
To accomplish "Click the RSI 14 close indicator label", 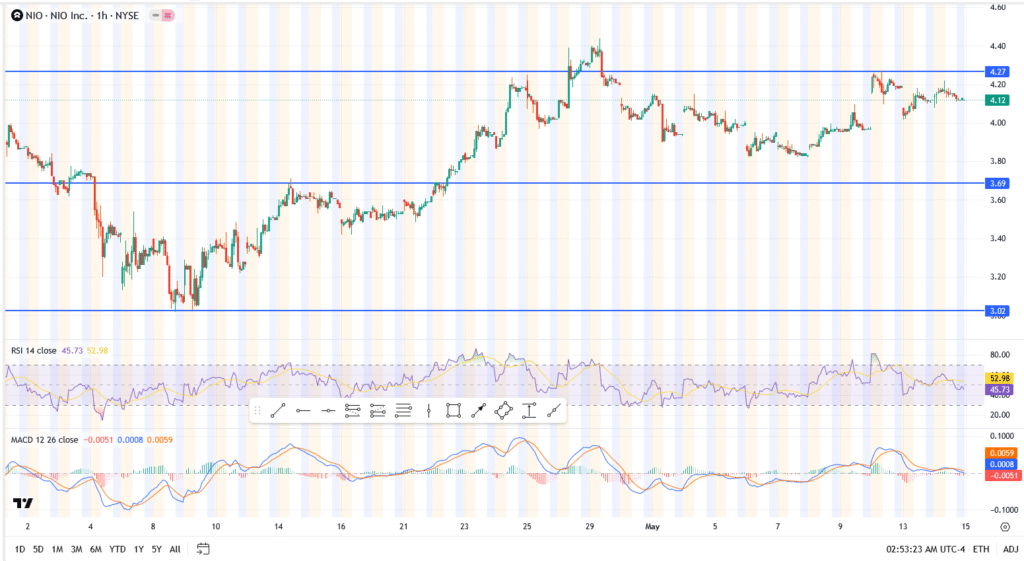I will pos(33,351).
